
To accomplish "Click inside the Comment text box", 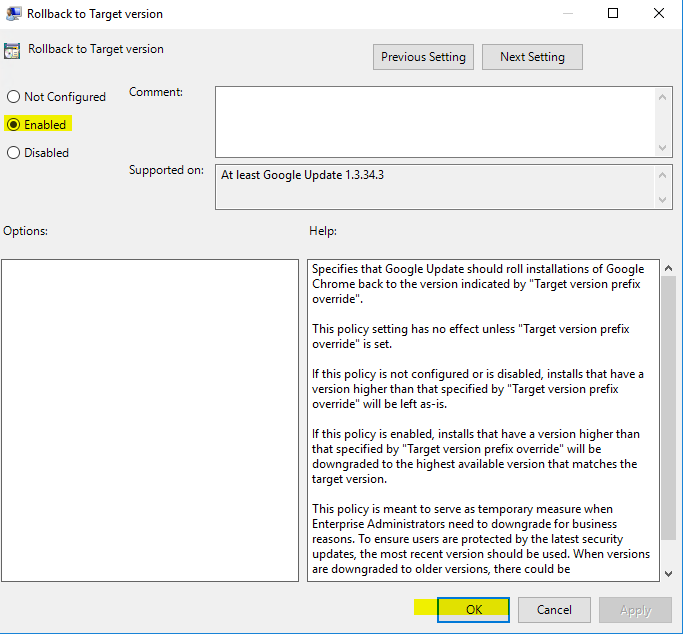I will pos(434,121).
